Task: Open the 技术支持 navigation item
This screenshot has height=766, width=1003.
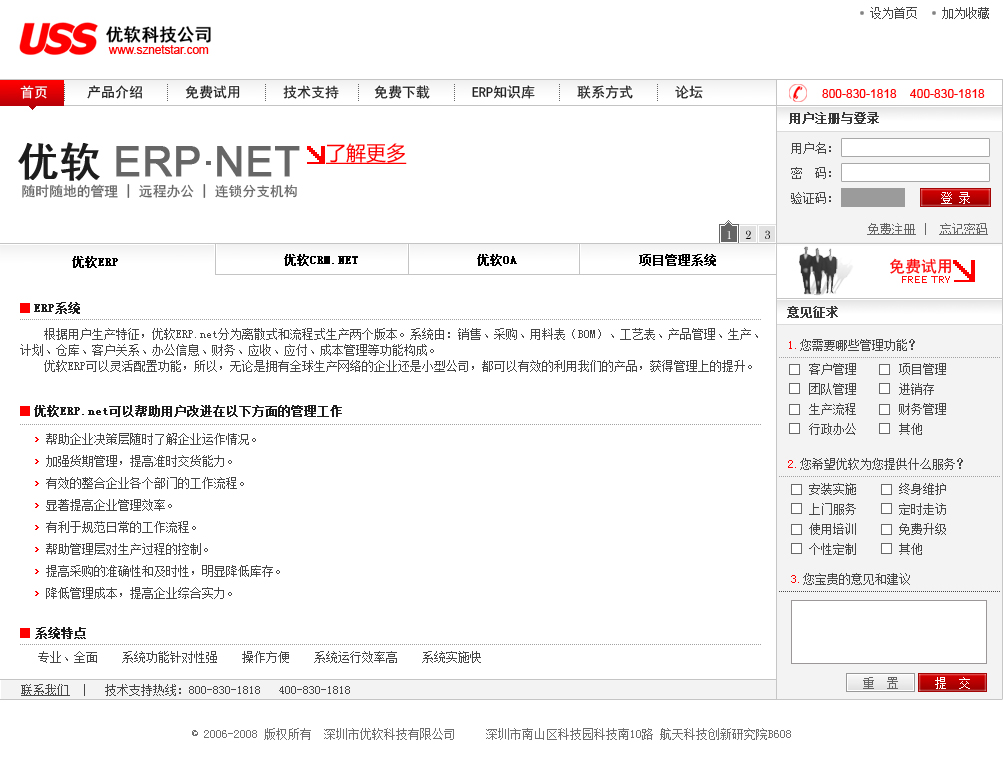Action: 311,93
